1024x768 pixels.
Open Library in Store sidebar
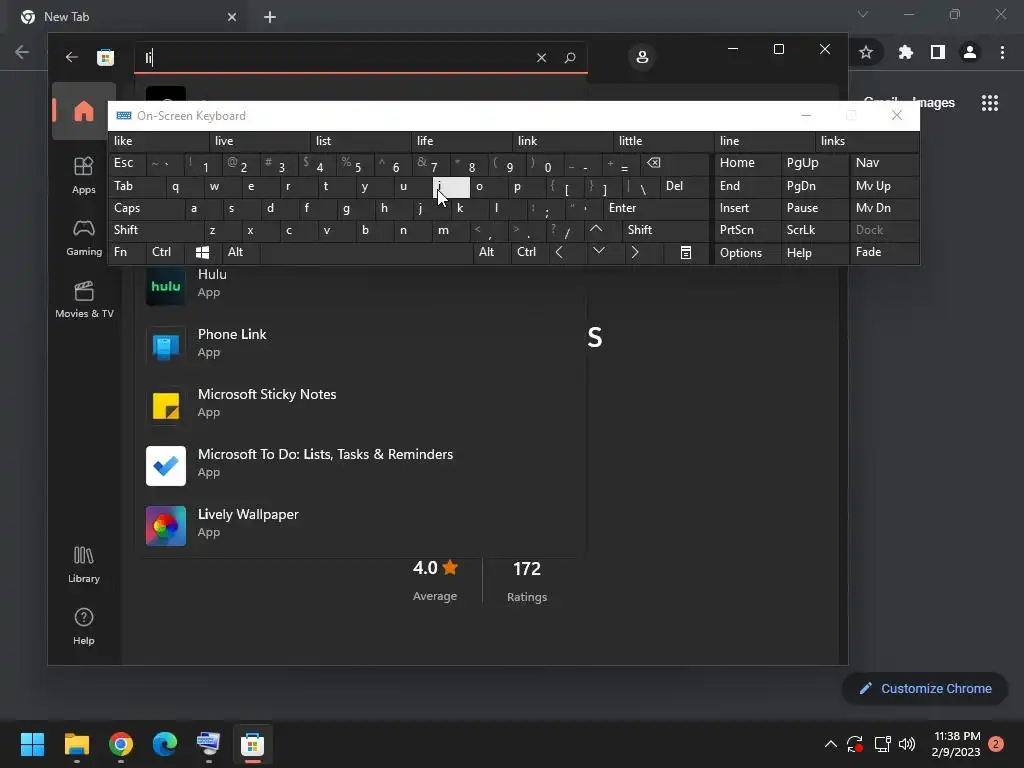click(84, 564)
